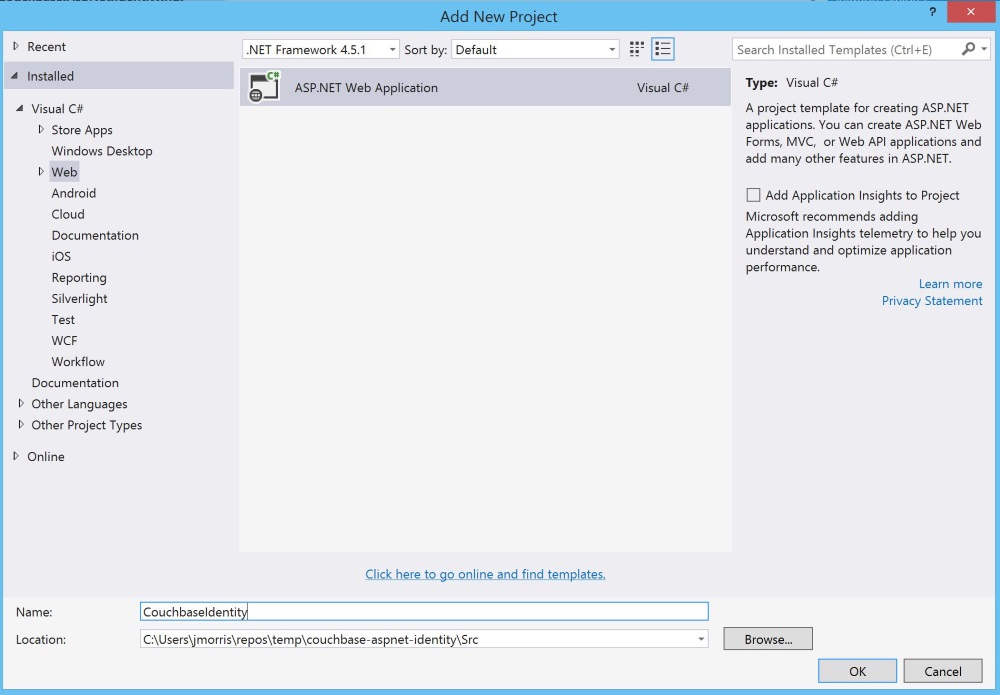The height and width of the screenshot is (695, 1000).
Task: Open the Location path dropdown arrow
Action: 701,639
